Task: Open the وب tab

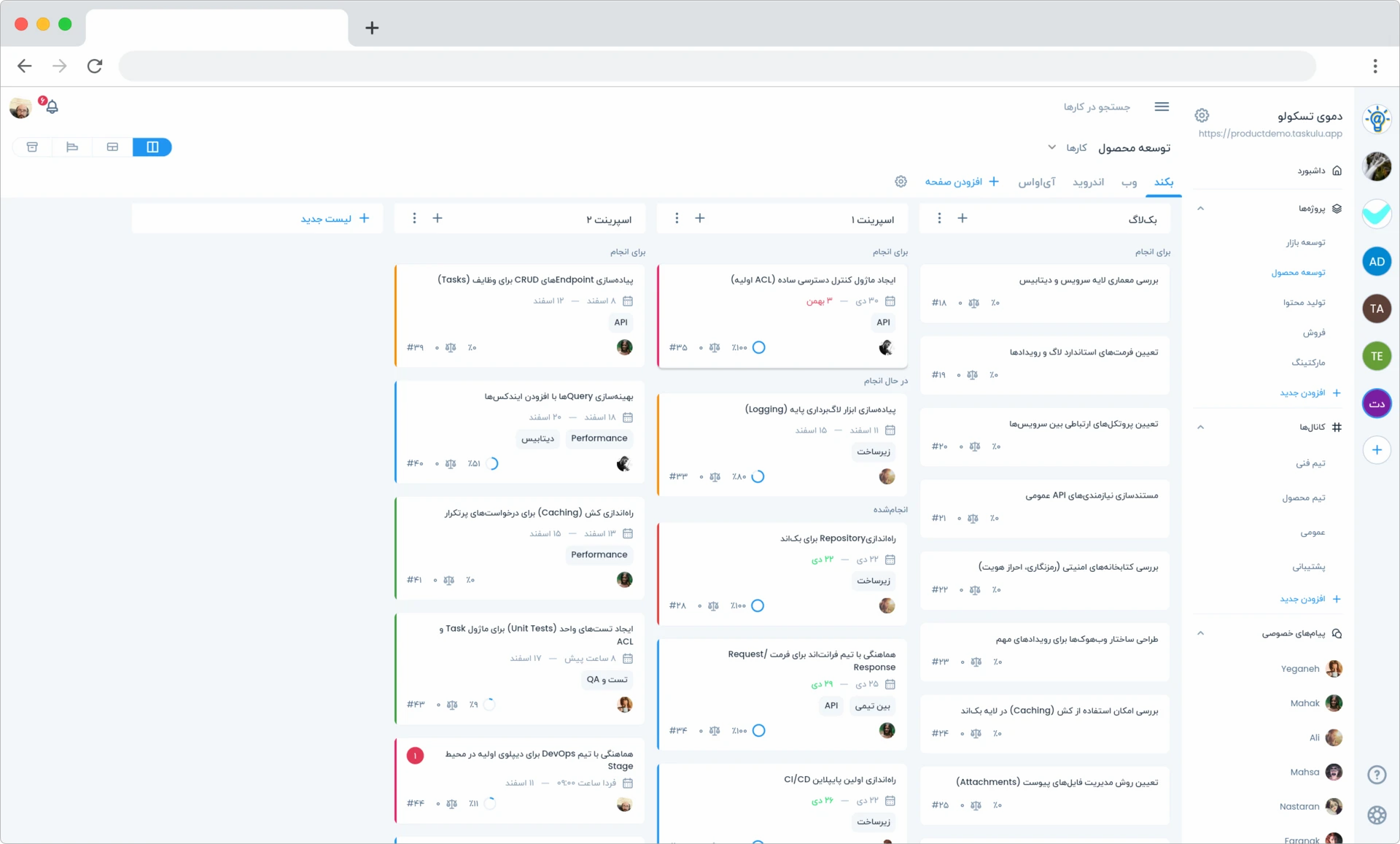Action: pos(1129,182)
